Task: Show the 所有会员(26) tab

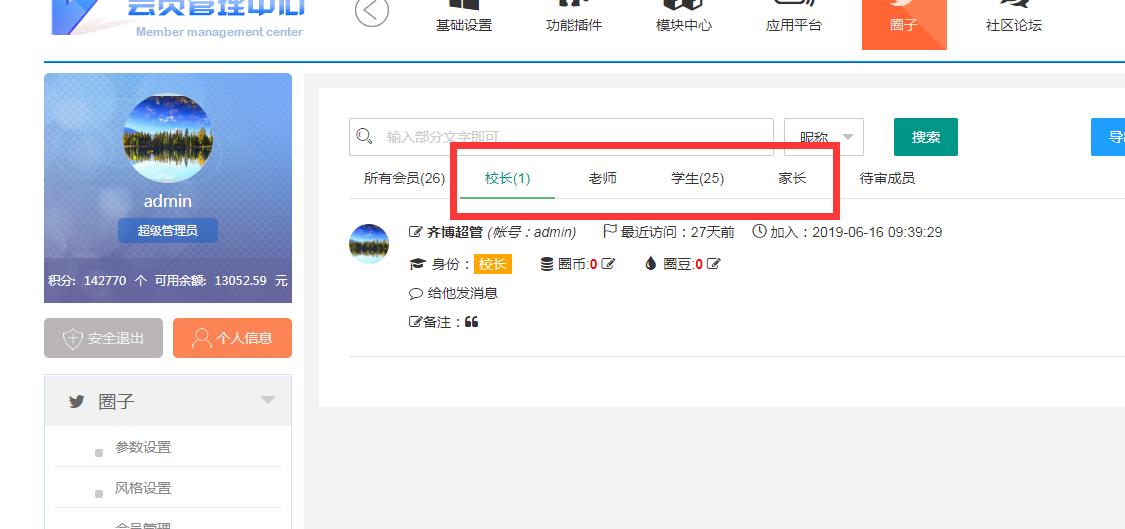Action: point(404,178)
